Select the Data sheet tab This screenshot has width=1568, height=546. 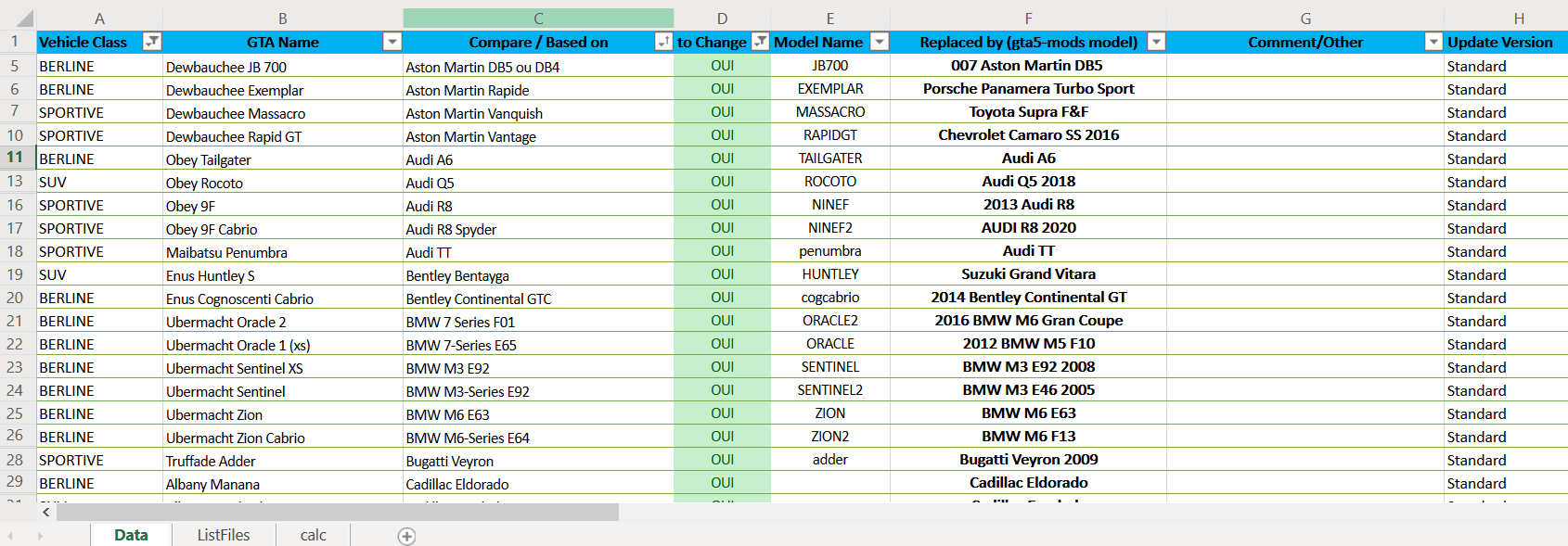(x=131, y=535)
